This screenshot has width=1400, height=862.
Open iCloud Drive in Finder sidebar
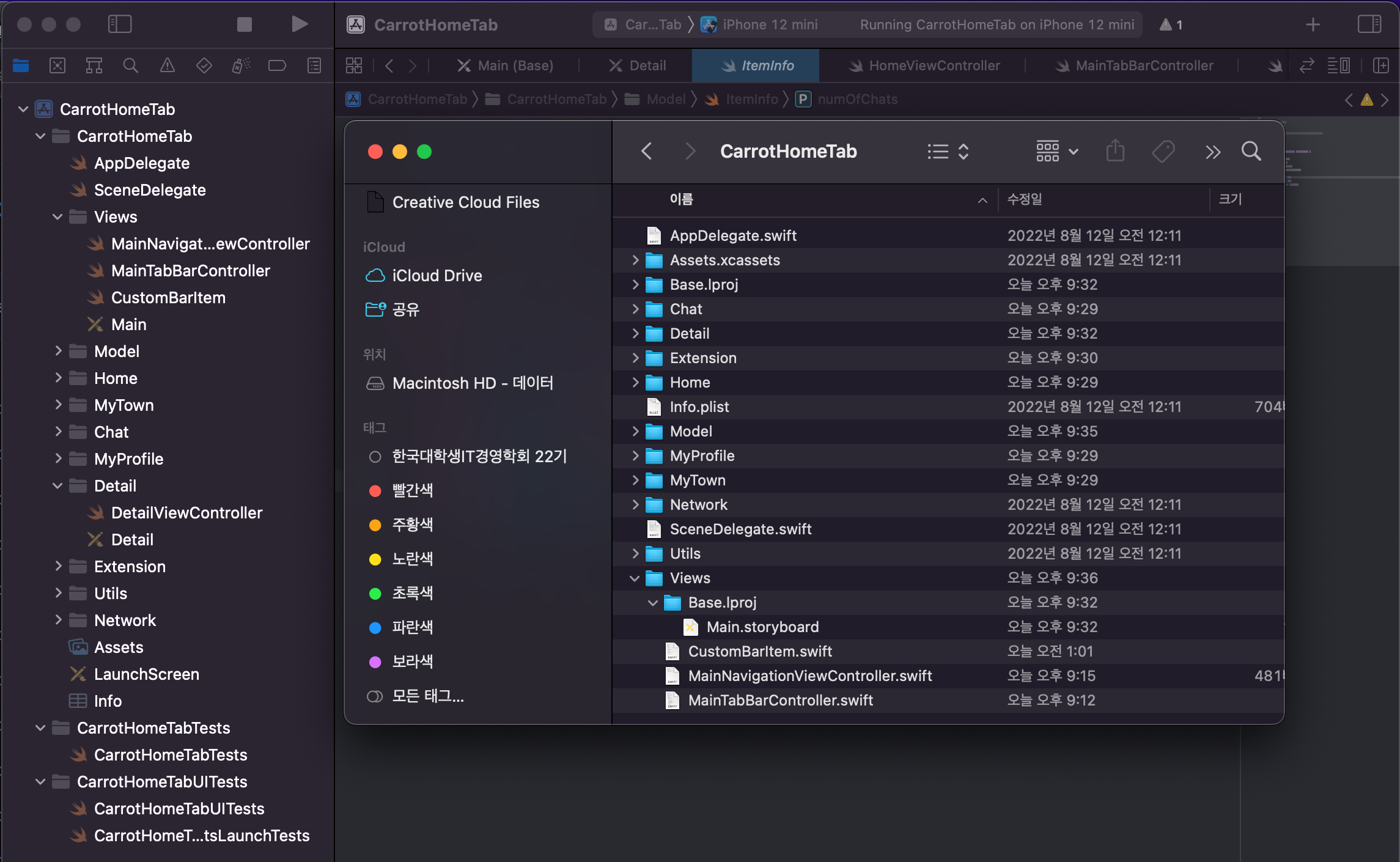(437, 276)
